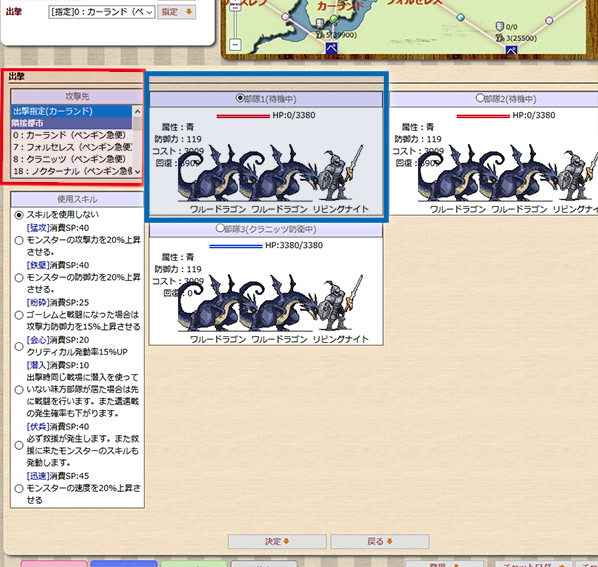Click the HP:3380/3380 text in 部隊3
Screen dimensions: 598x567
point(294,245)
